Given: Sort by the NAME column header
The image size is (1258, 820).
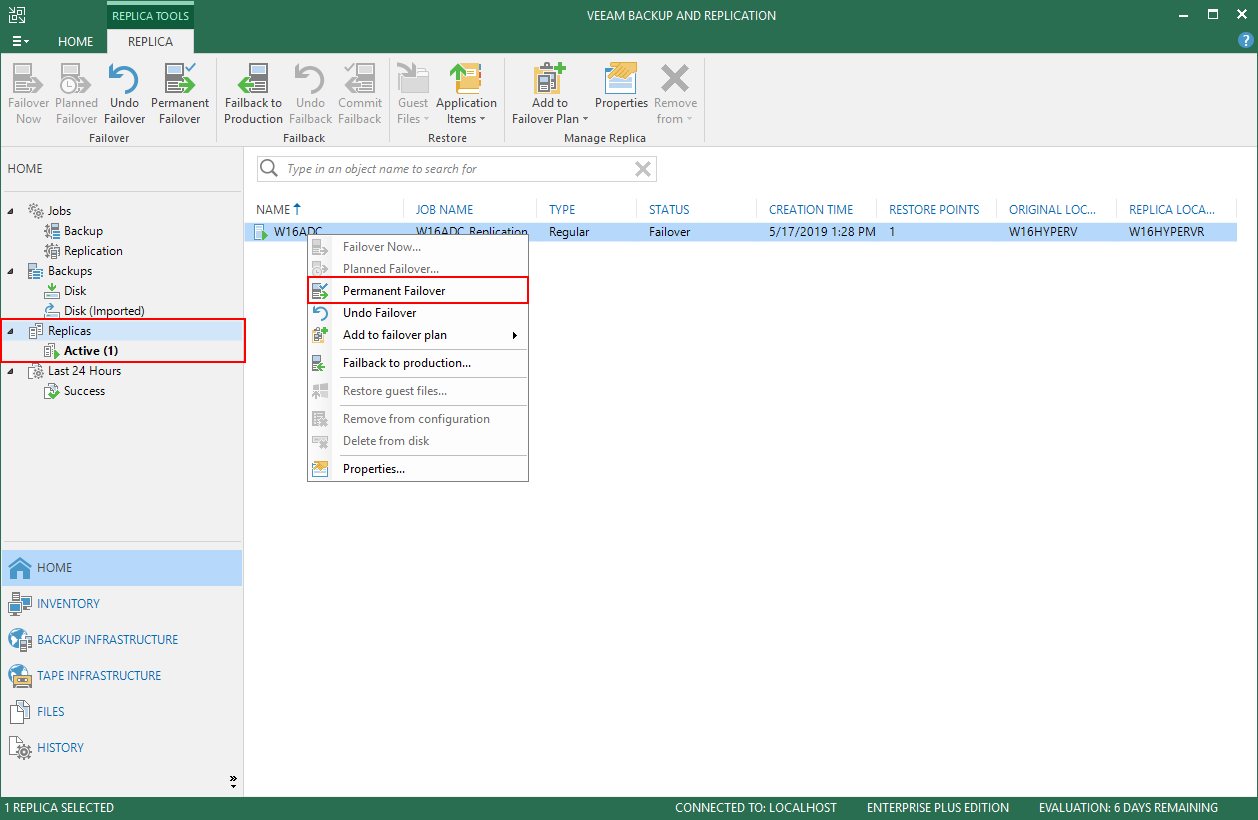Looking at the screenshot, I should coord(278,210).
